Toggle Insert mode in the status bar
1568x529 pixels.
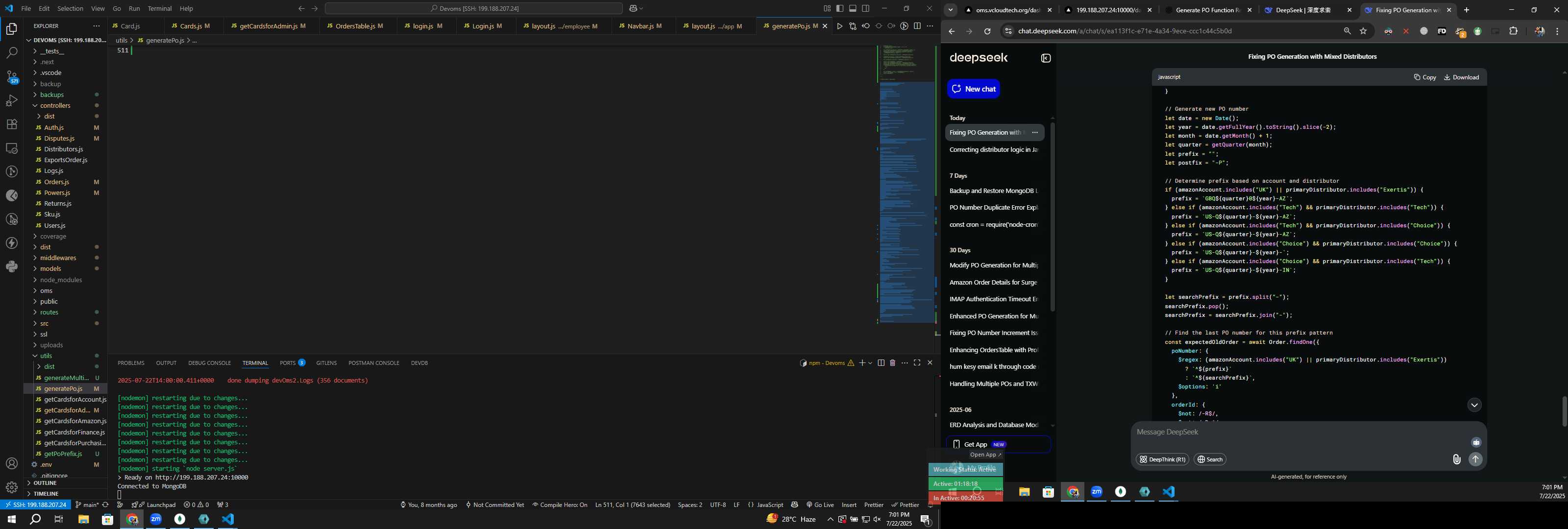(849, 505)
